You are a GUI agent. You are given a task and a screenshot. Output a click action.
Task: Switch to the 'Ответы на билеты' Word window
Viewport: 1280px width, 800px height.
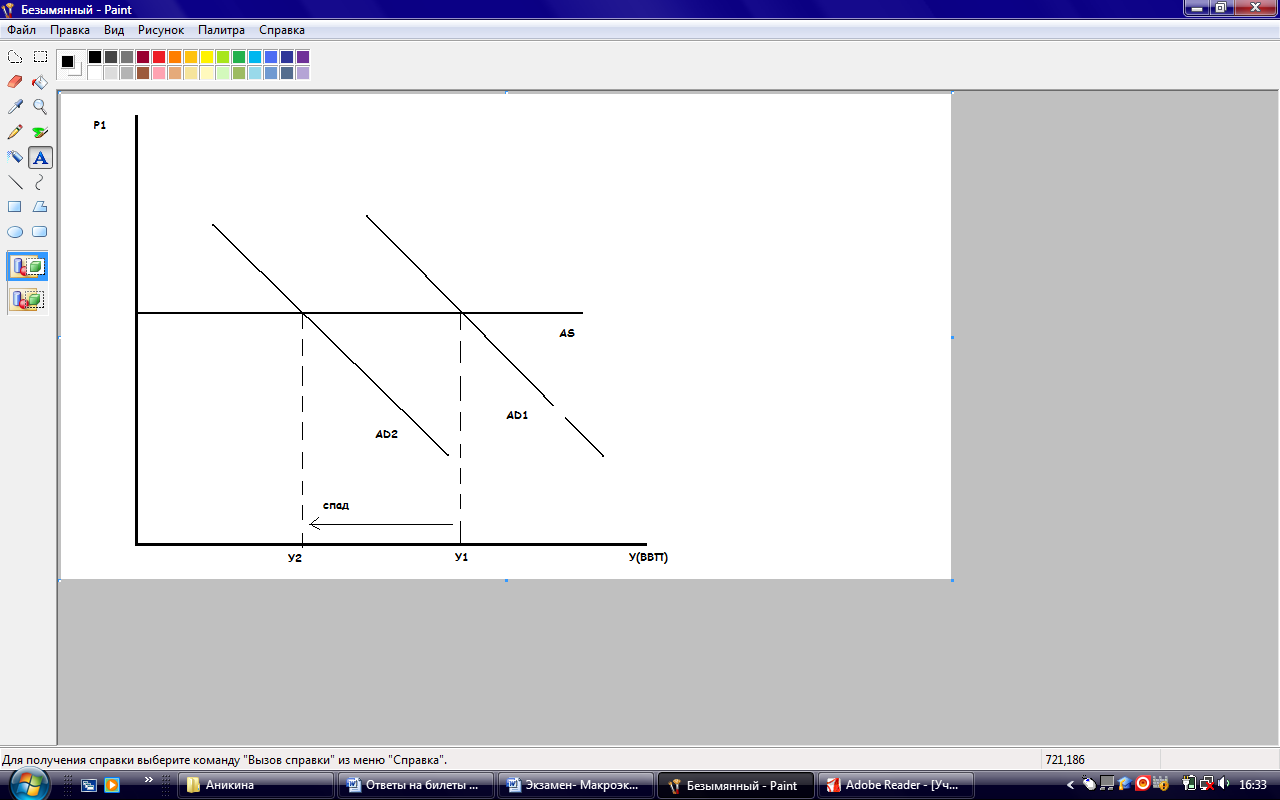pos(416,785)
